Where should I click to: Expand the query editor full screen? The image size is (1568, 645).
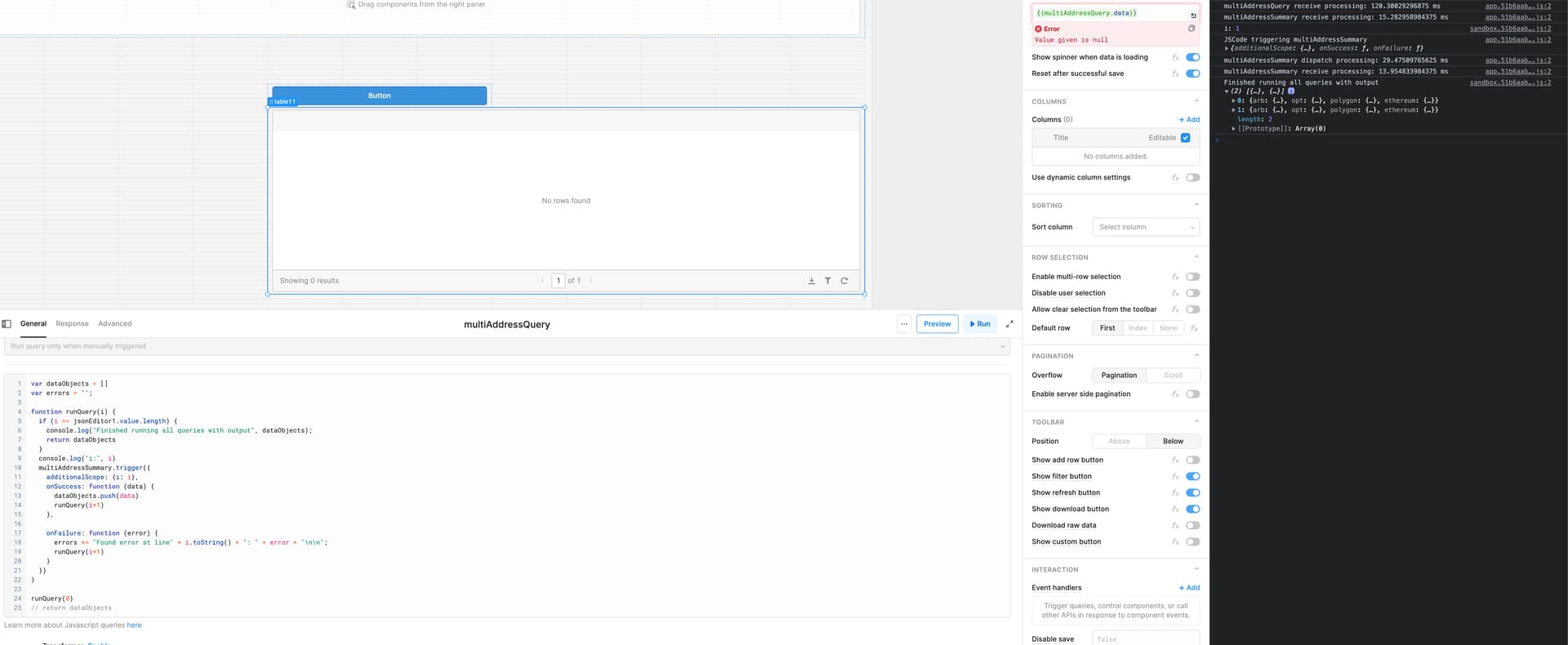(x=1009, y=324)
